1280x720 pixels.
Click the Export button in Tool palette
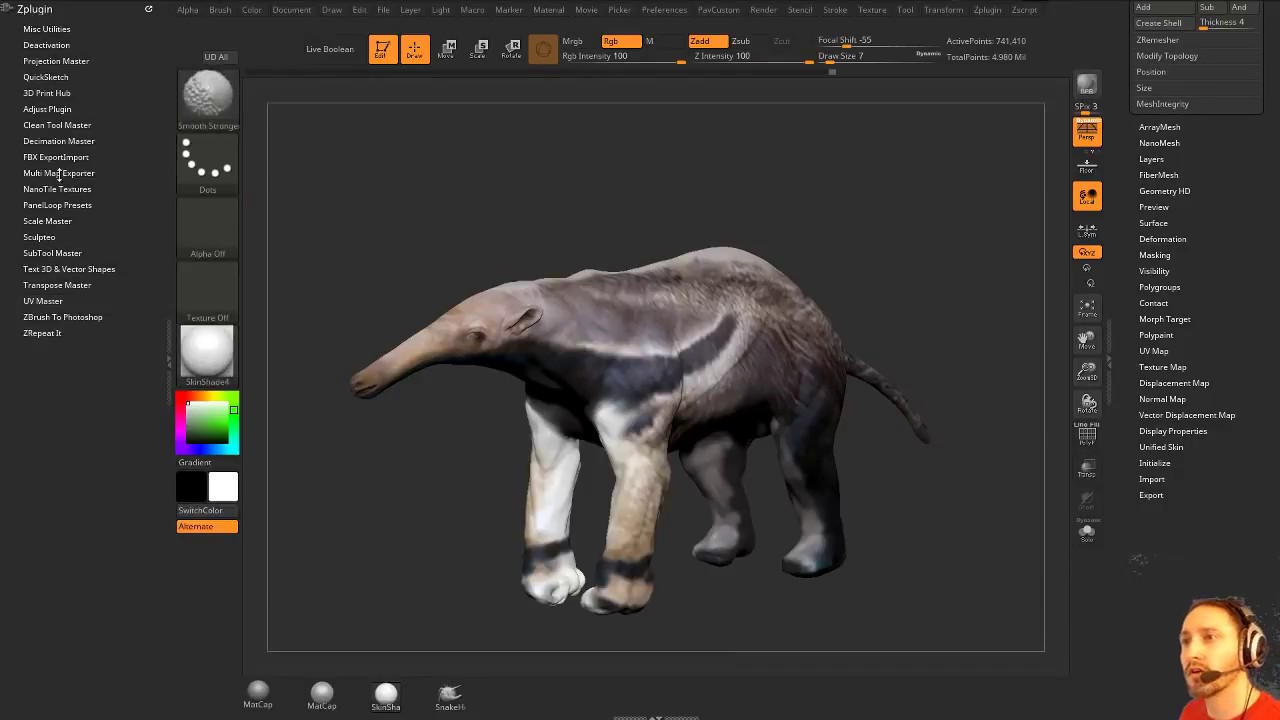point(1151,495)
